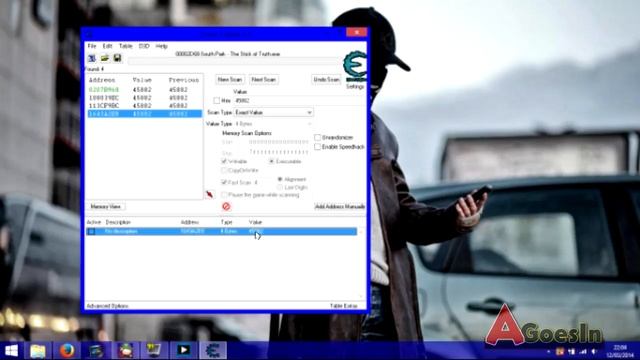Open the Help menu
This screenshot has width=640, height=360.
[162, 46]
